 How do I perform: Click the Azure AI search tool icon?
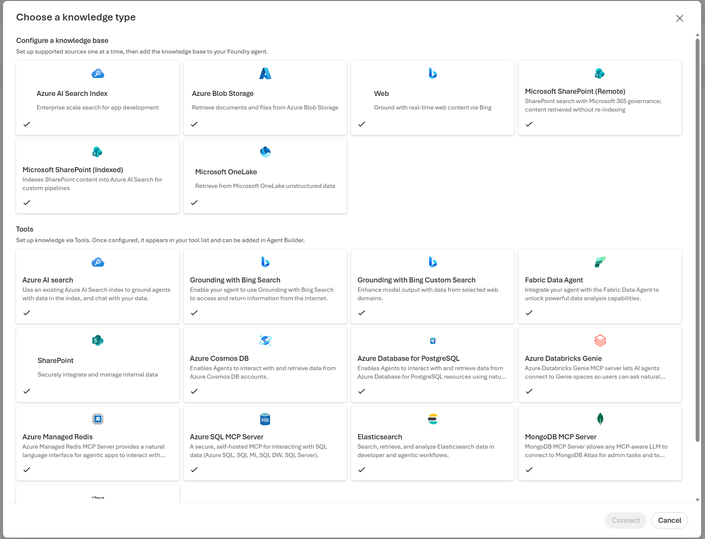pos(98,262)
